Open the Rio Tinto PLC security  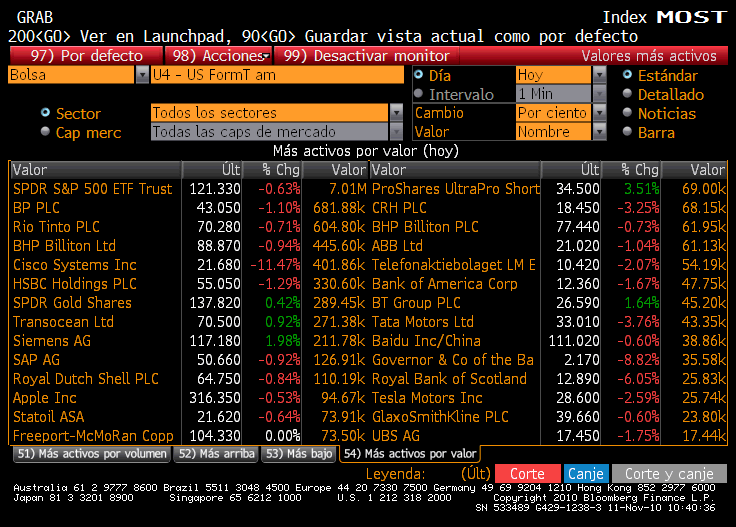coord(56,227)
